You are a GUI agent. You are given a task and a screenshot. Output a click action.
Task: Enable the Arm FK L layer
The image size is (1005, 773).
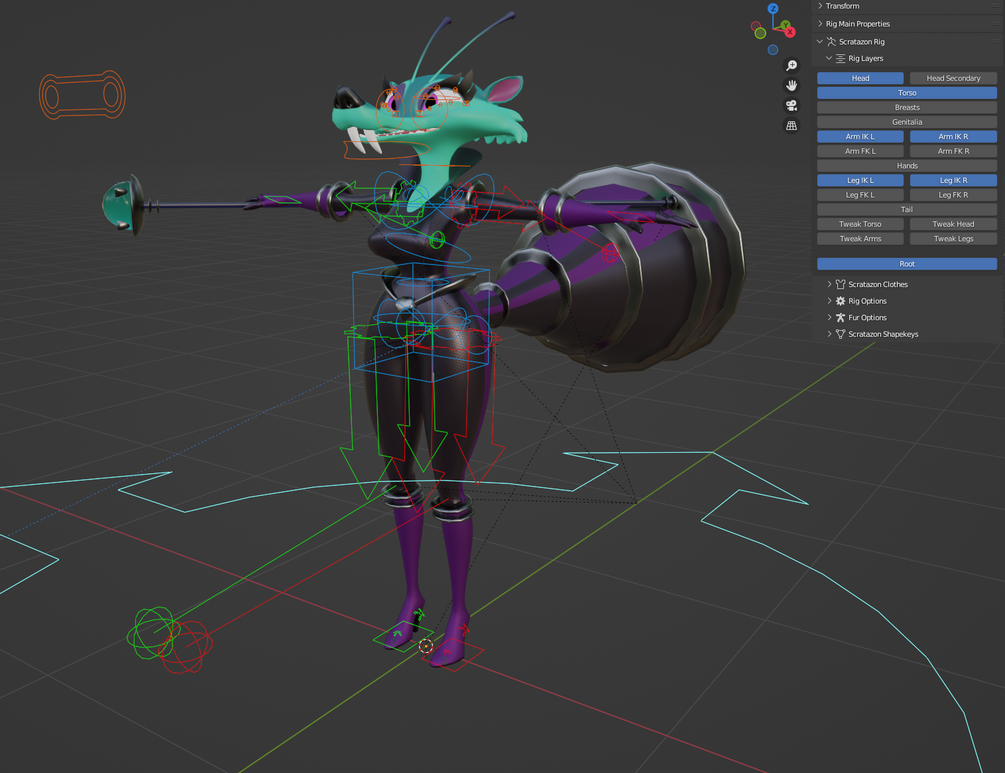point(860,151)
